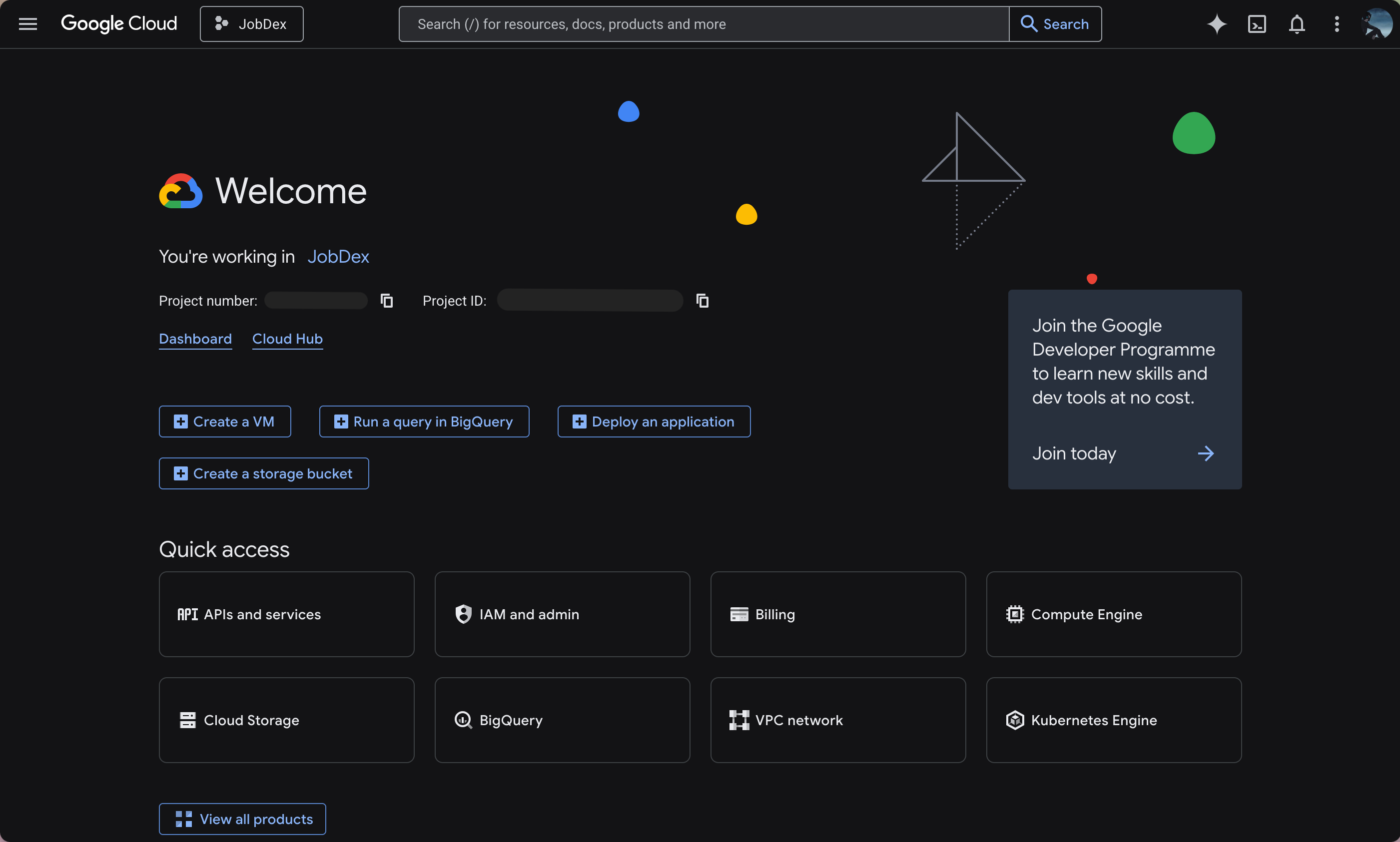Open the IAM and admin label

tap(529, 614)
